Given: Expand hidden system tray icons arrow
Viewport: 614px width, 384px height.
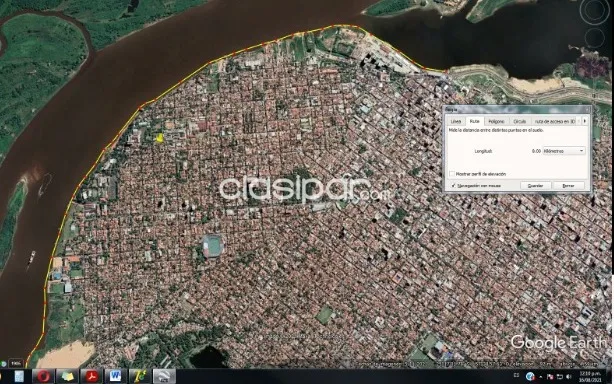Looking at the screenshot, I should (540, 377).
